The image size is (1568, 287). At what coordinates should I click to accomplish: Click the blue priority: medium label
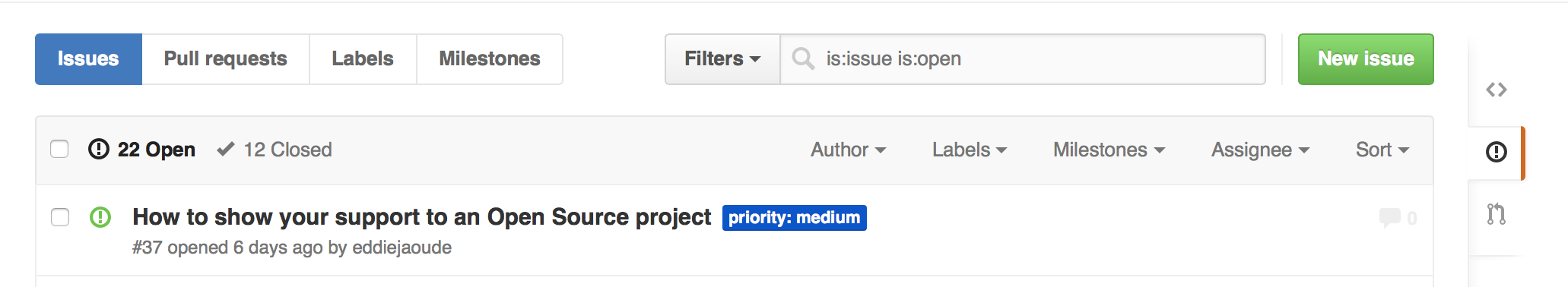point(795,218)
